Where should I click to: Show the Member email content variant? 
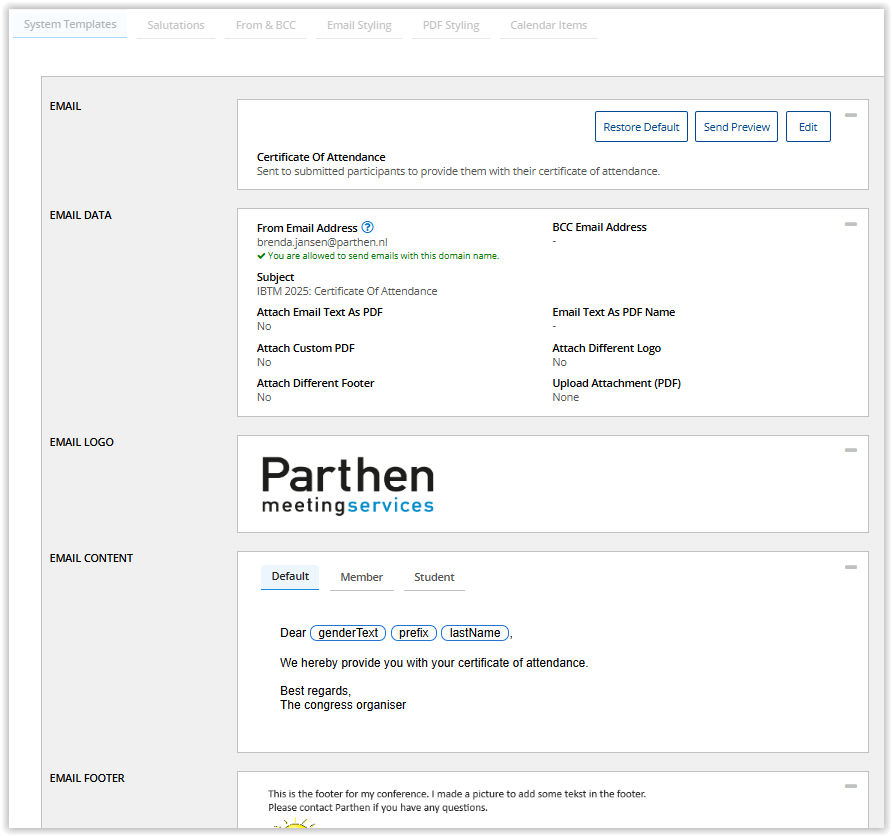361,577
